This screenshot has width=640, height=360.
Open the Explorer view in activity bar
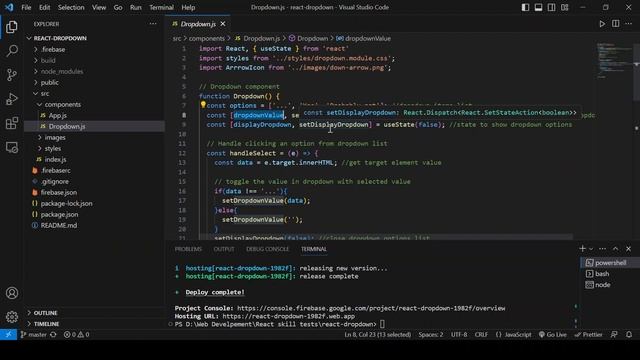click(x=12, y=27)
